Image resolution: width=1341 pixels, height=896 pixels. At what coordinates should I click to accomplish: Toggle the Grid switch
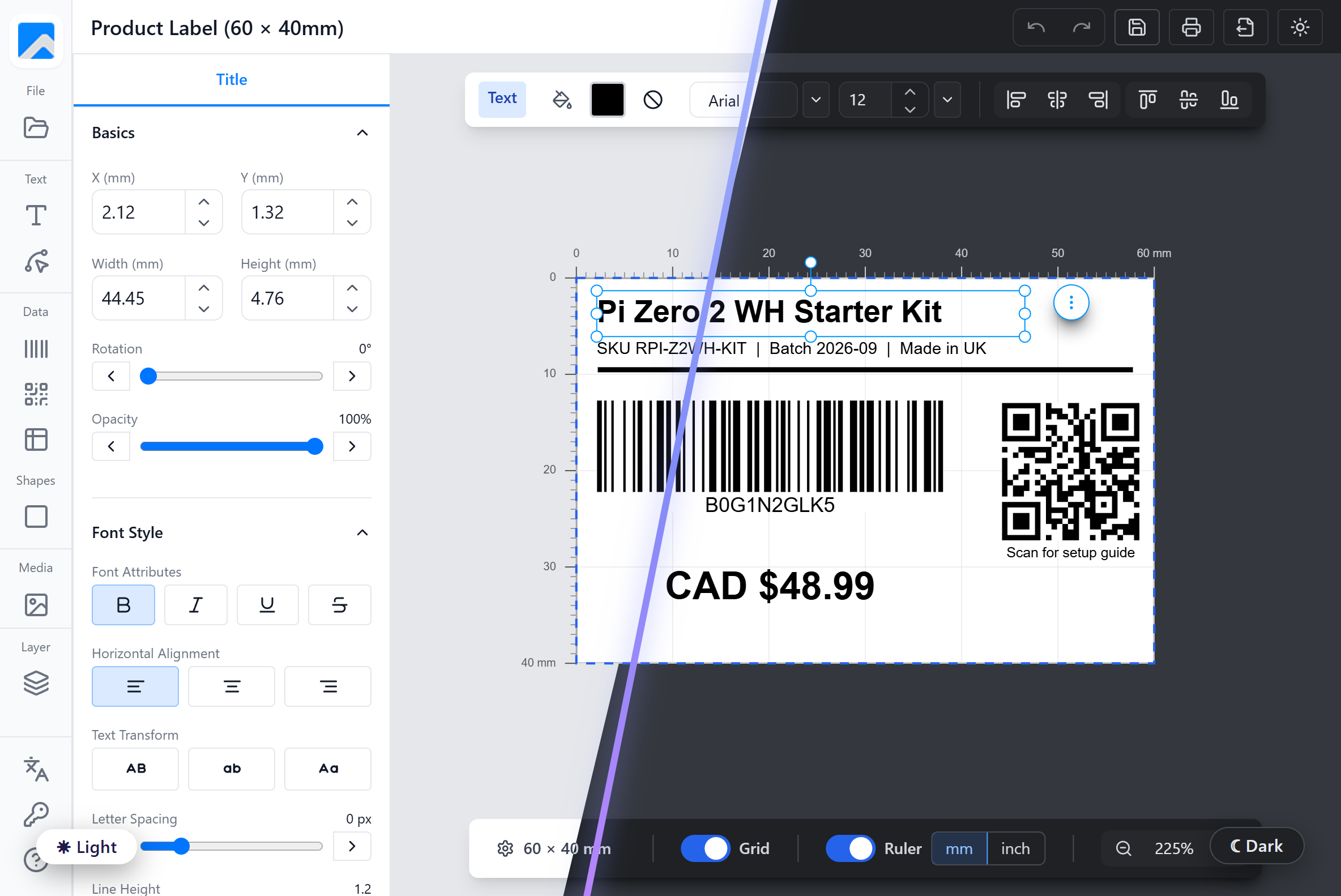tap(705, 848)
